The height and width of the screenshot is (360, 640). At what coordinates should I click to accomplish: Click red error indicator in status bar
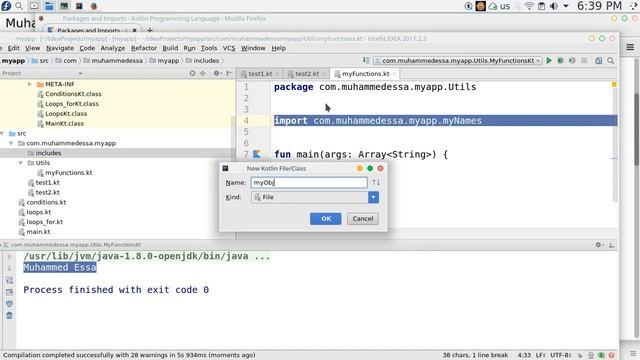(x=611, y=355)
